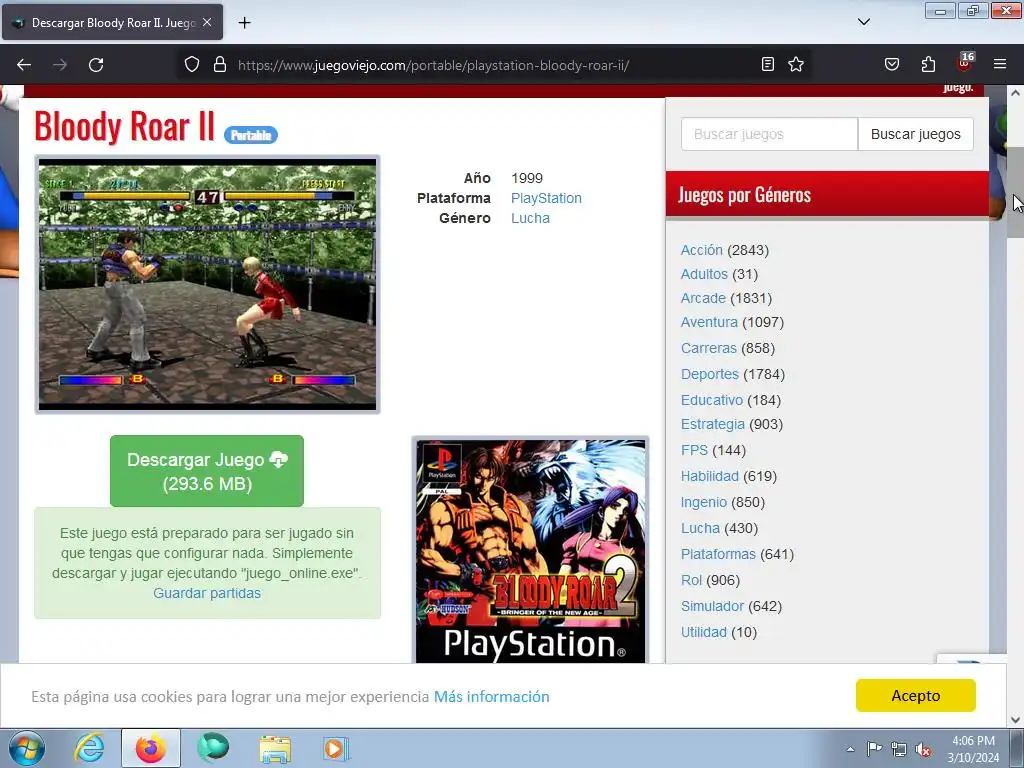Open the Rol genre category

click(x=691, y=581)
